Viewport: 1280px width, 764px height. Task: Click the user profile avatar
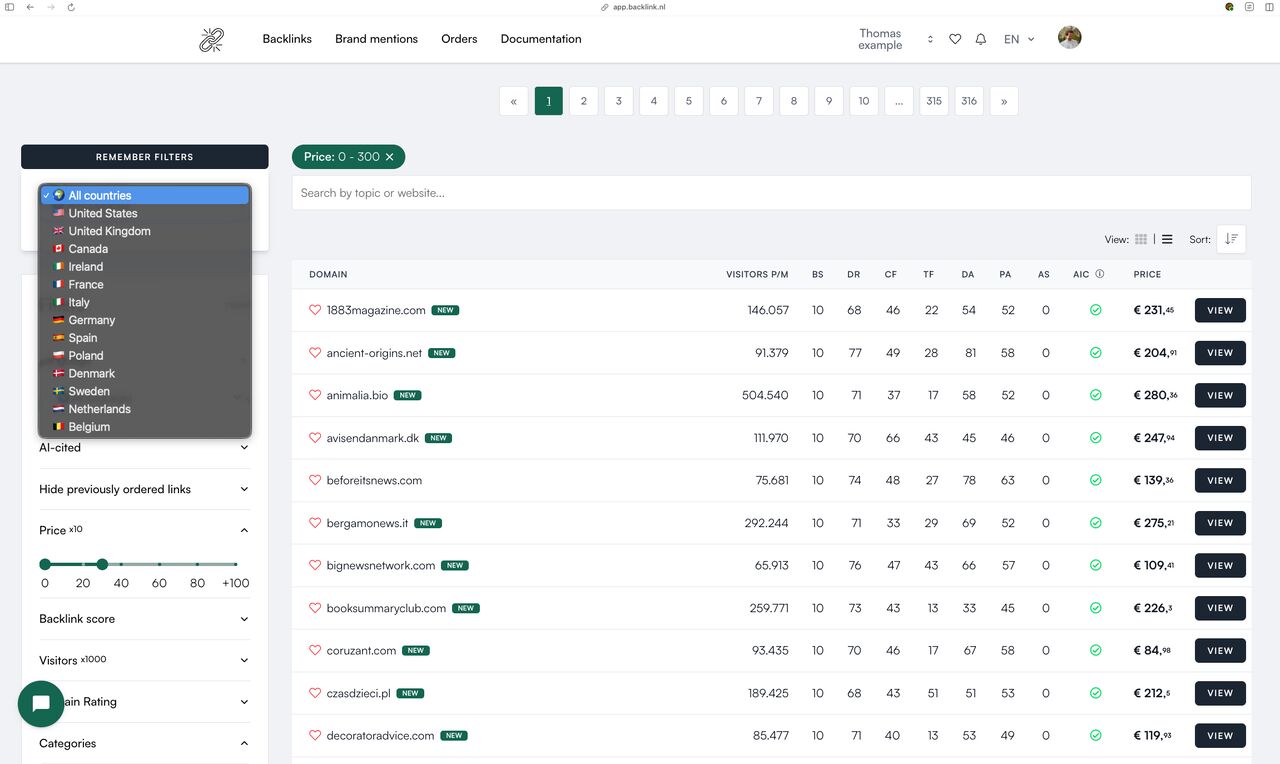1070,38
